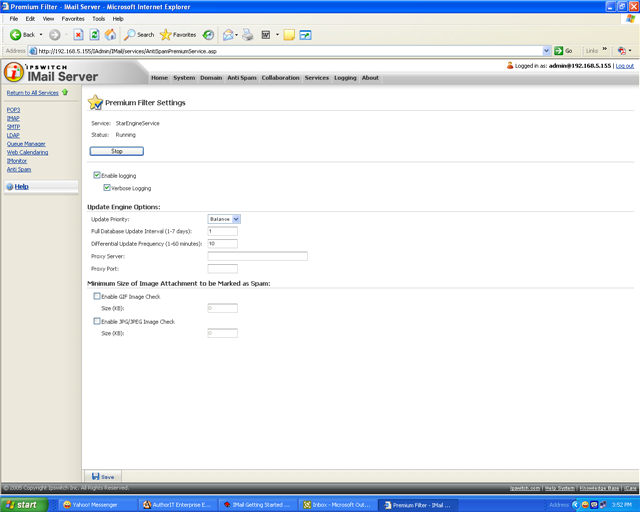Click the green up arrow beside Return to All Services

point(65,92)
